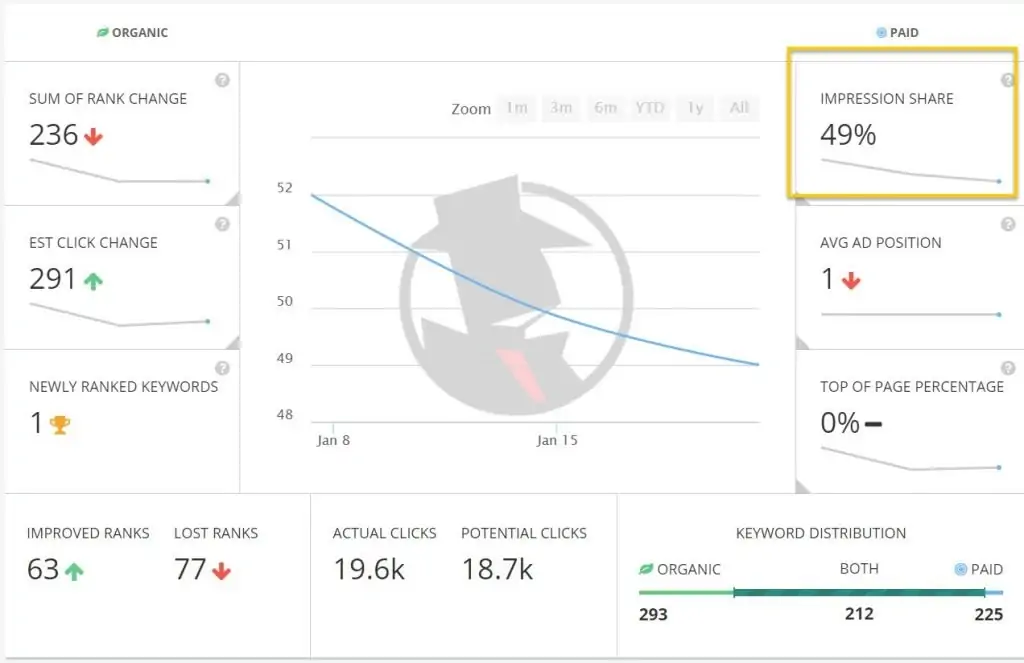Switch to the Paid section header
Screen dimensions: 1024x663
click(x=904, y=33)
